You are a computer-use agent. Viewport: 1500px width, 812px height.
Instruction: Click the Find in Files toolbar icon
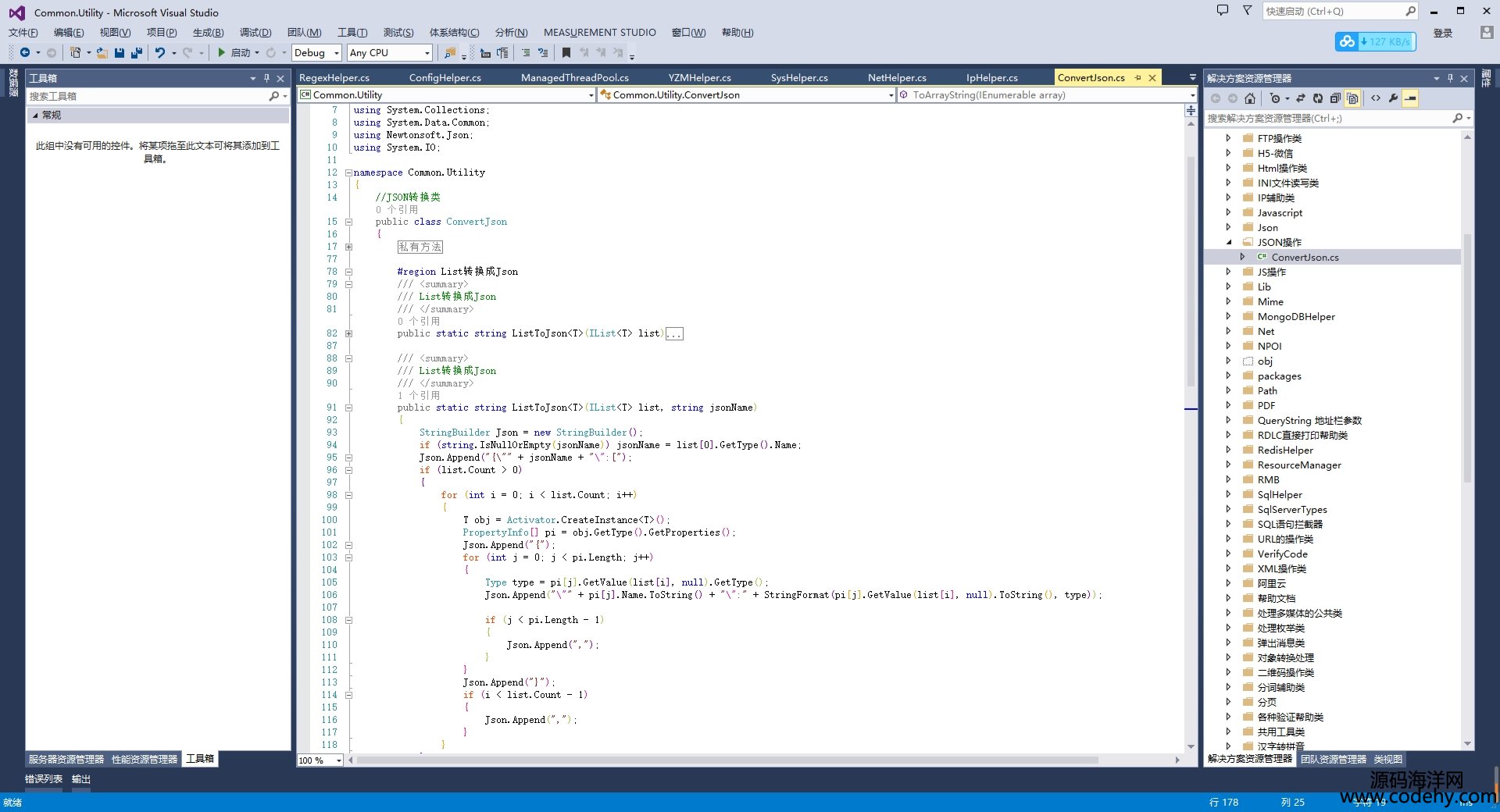click(450, 52)
